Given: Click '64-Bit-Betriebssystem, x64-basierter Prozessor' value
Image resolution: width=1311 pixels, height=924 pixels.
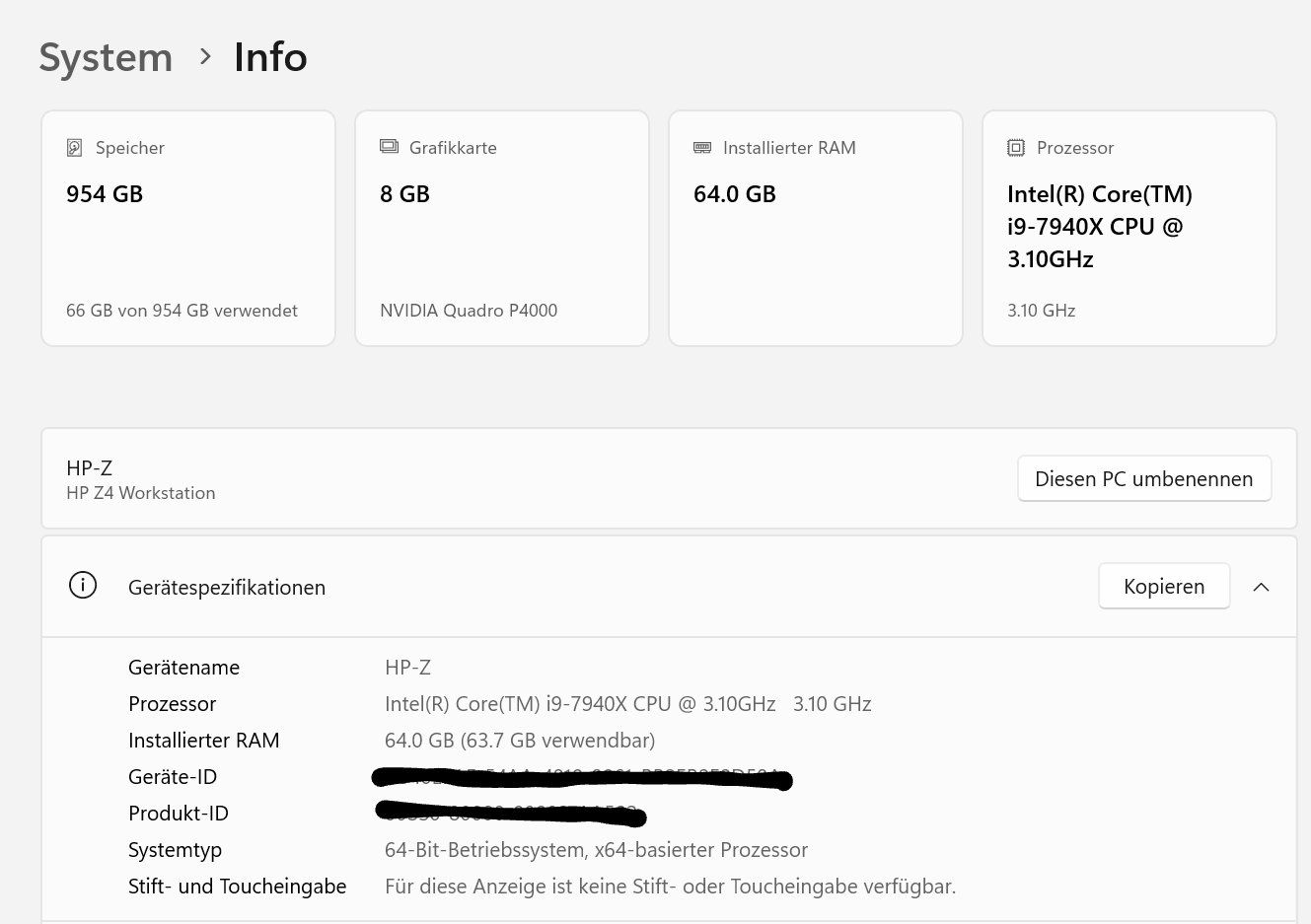Looking at the screenshot, I should 596,850.
